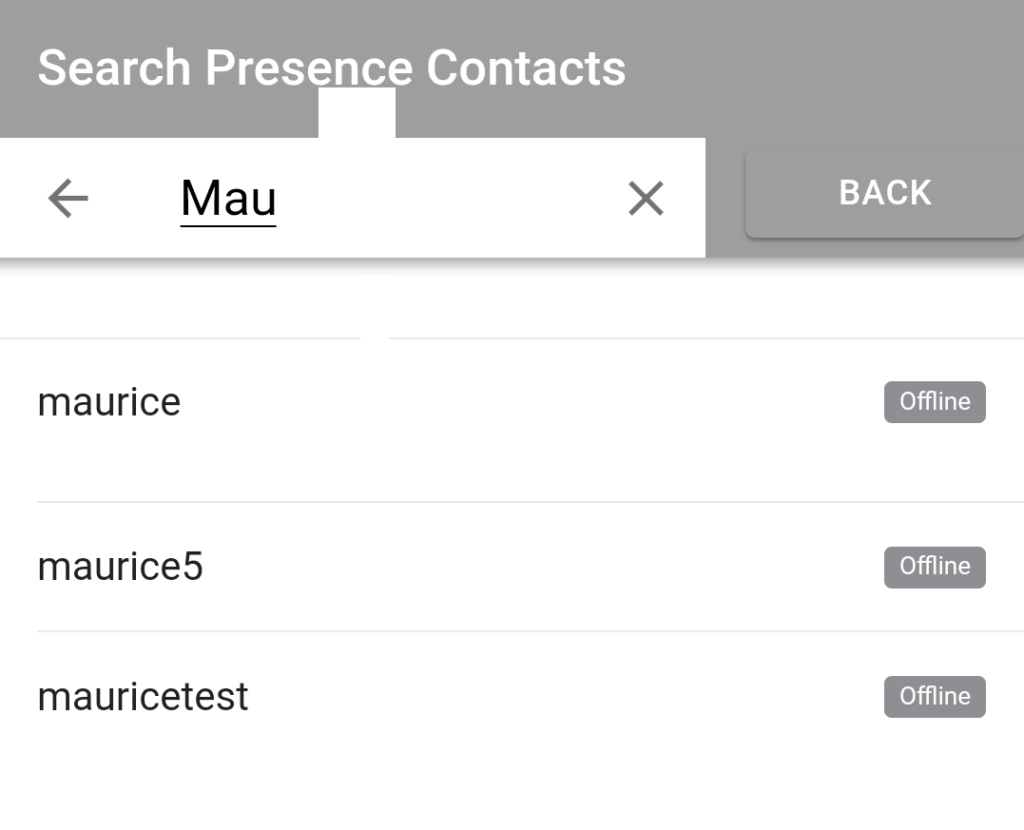Select the contact maurice5

click(x=120, y=566)
